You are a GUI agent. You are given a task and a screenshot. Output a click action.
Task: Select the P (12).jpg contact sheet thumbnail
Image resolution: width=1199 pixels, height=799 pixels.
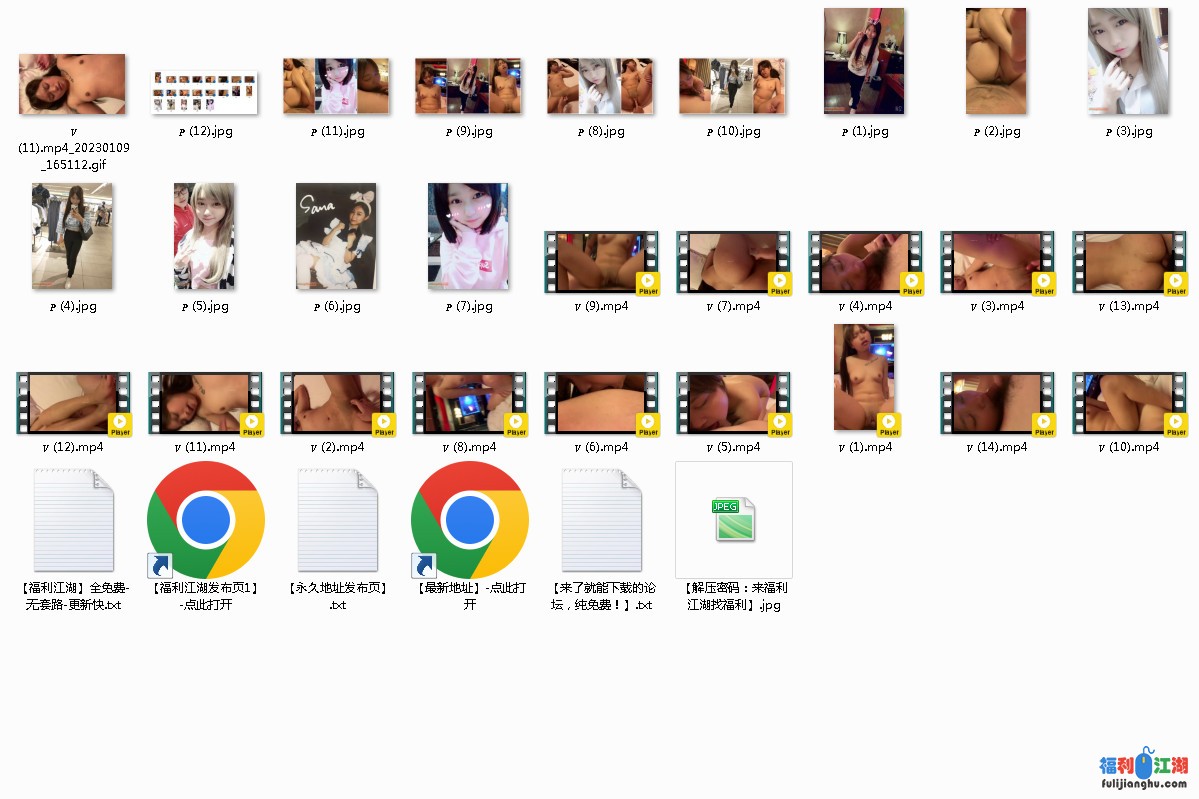point(205,92)
